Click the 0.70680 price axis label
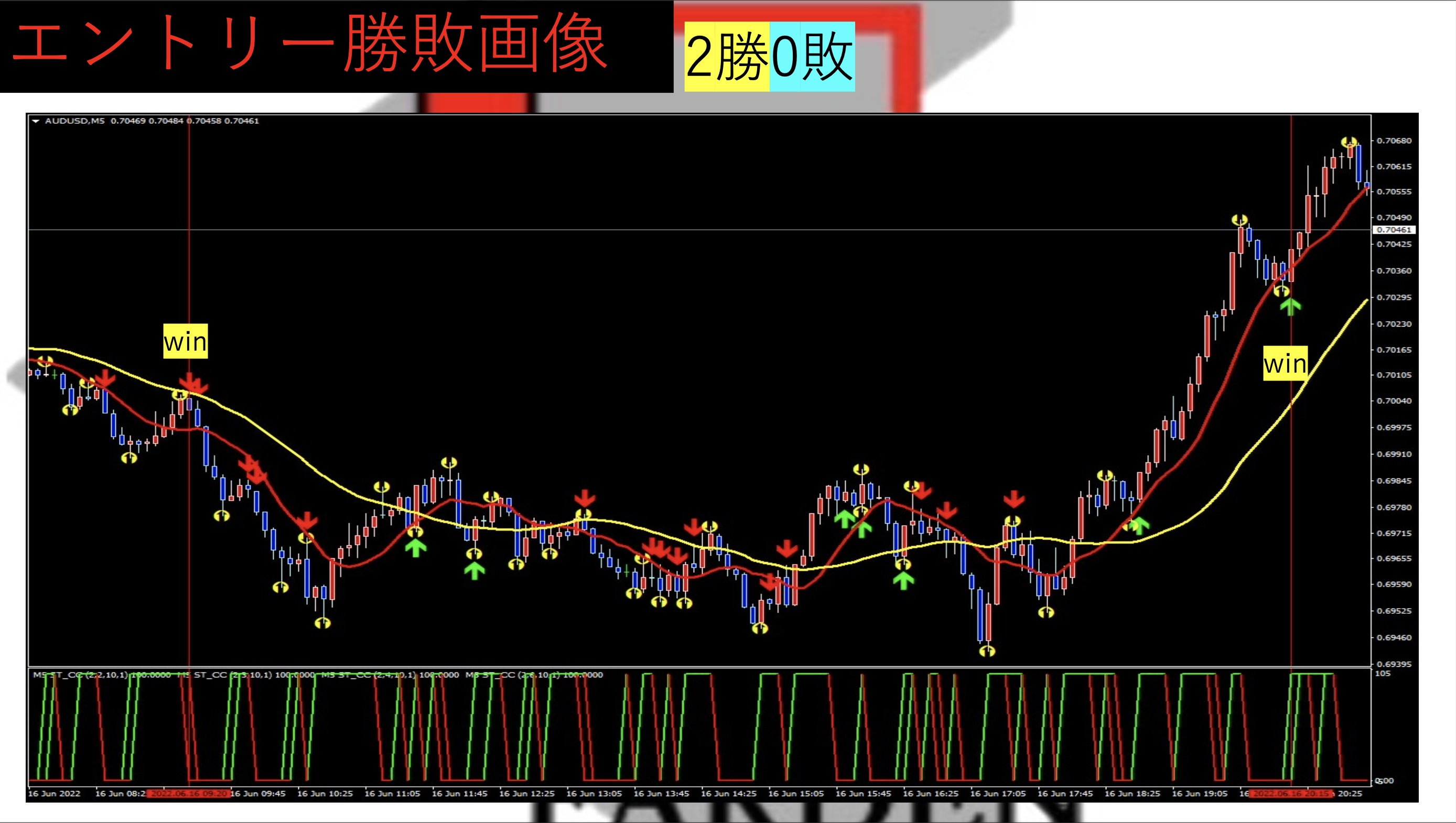The height and width of the screenshot is (823, 1456). [x=1394, y=140]
